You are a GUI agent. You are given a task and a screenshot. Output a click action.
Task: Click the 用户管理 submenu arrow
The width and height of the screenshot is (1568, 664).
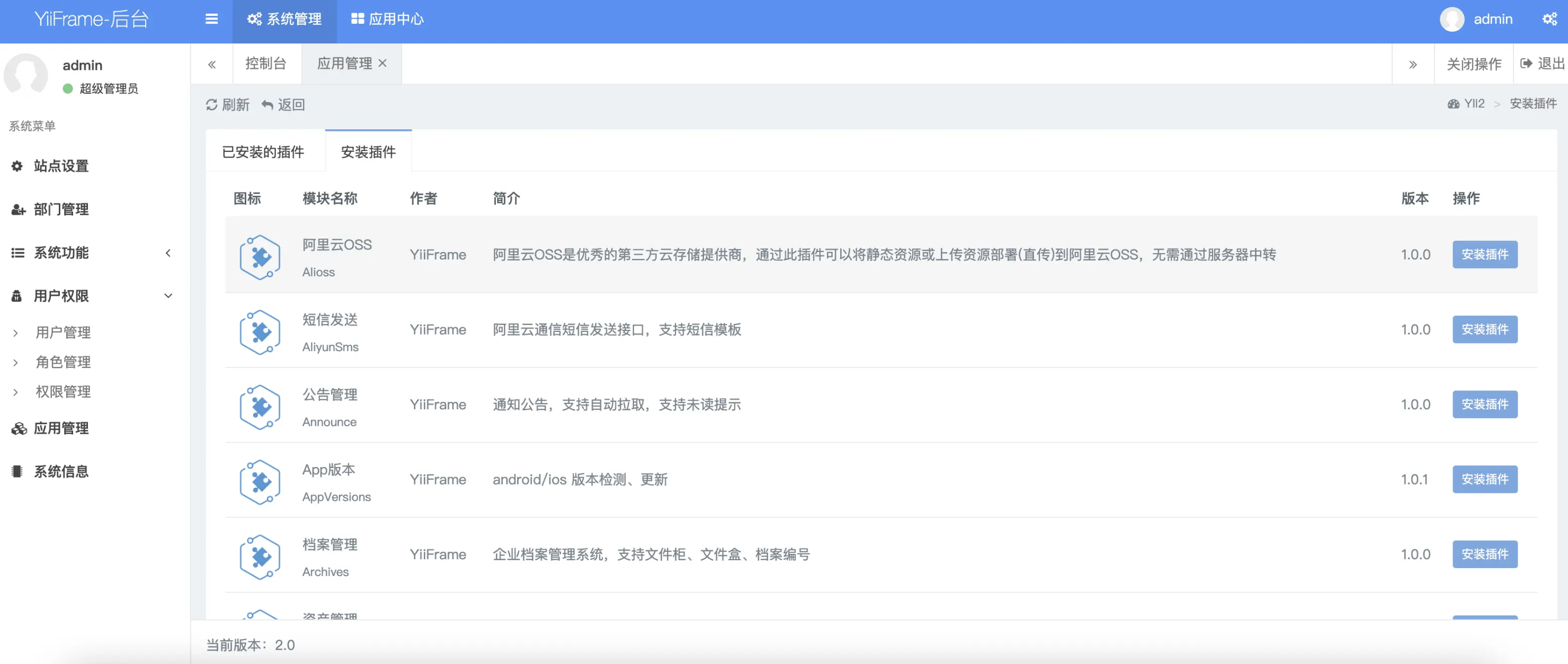(x=15, y=333)
